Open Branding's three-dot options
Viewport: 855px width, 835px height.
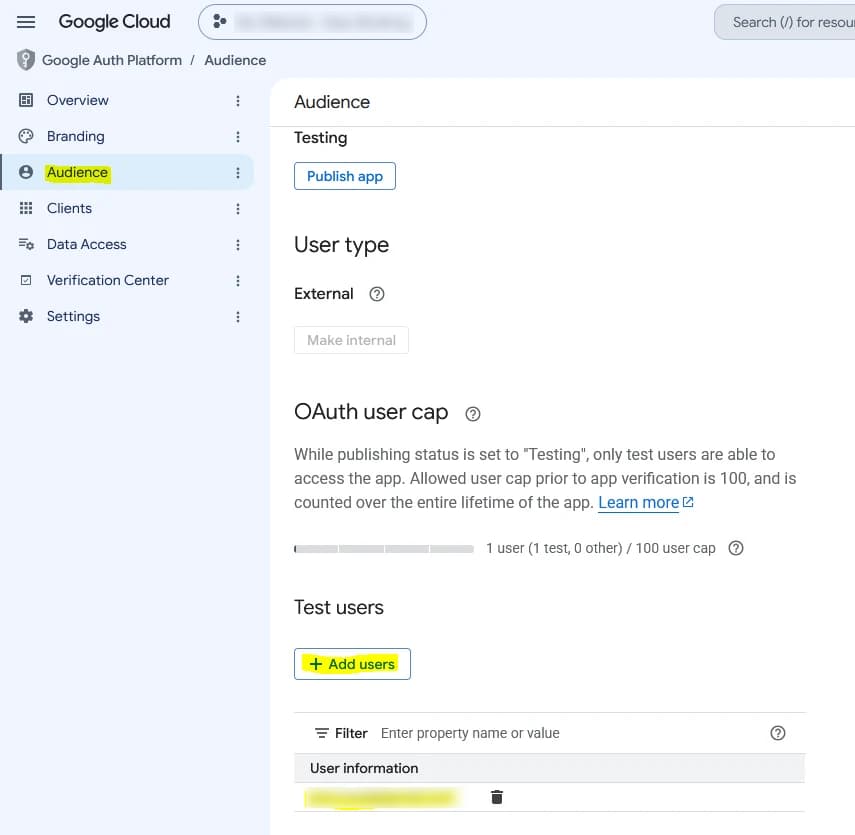[x=238, y=137]
